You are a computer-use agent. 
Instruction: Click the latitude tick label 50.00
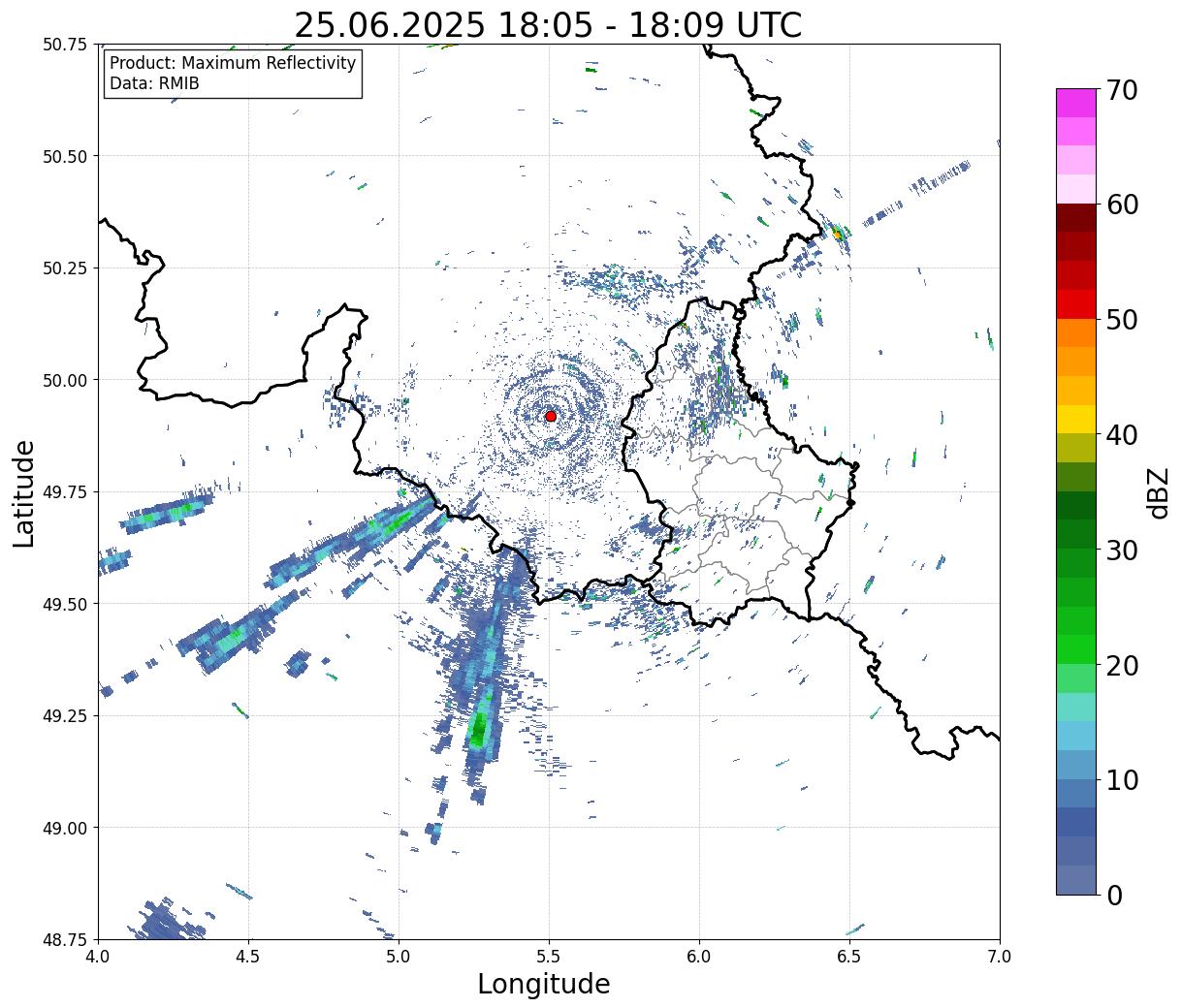tap(65, 380)
